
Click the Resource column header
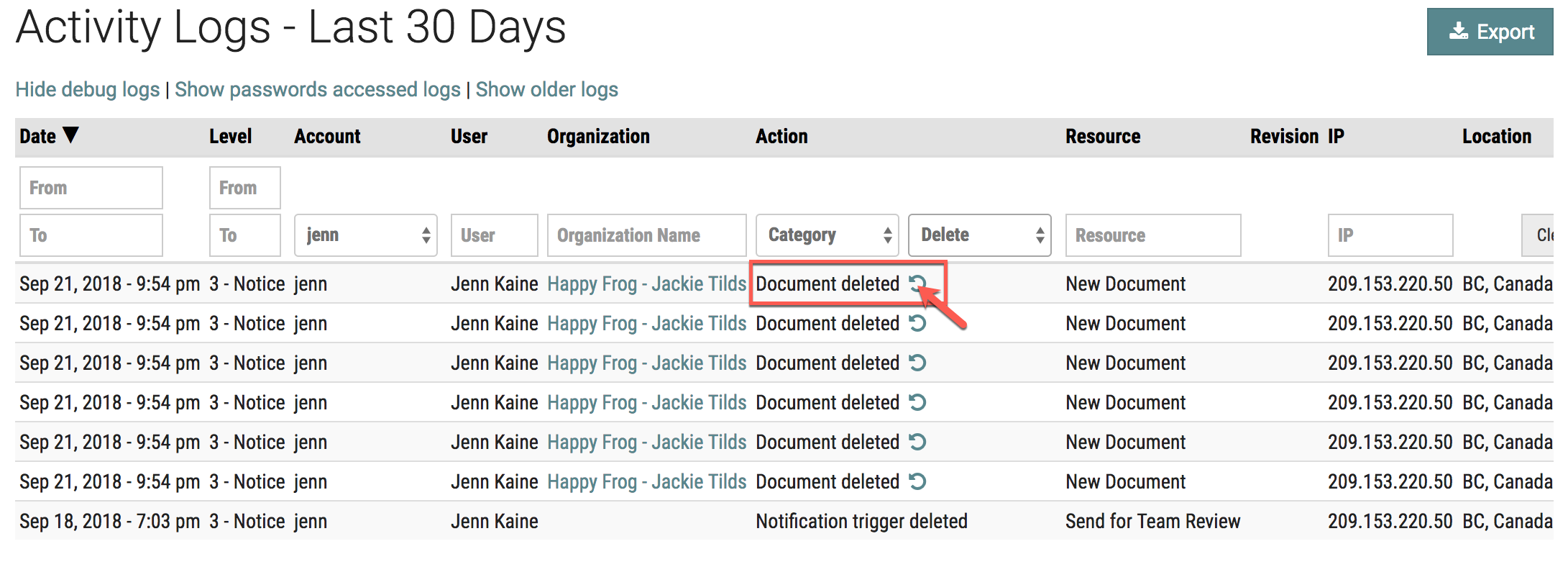pyautogui.click(x=1103, y=136)
